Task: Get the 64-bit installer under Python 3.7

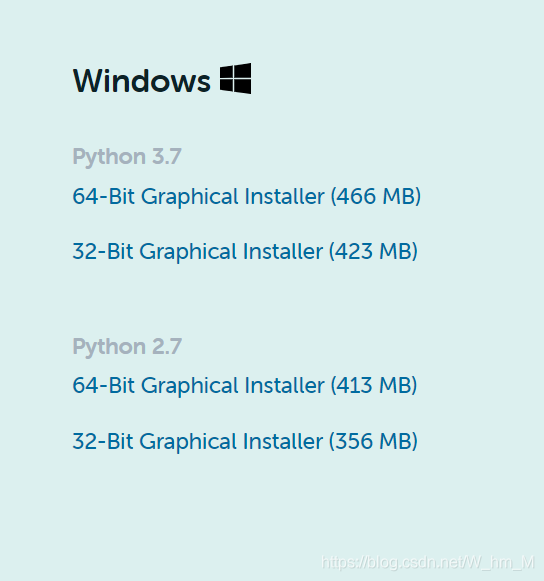Action: click(246, 196)
